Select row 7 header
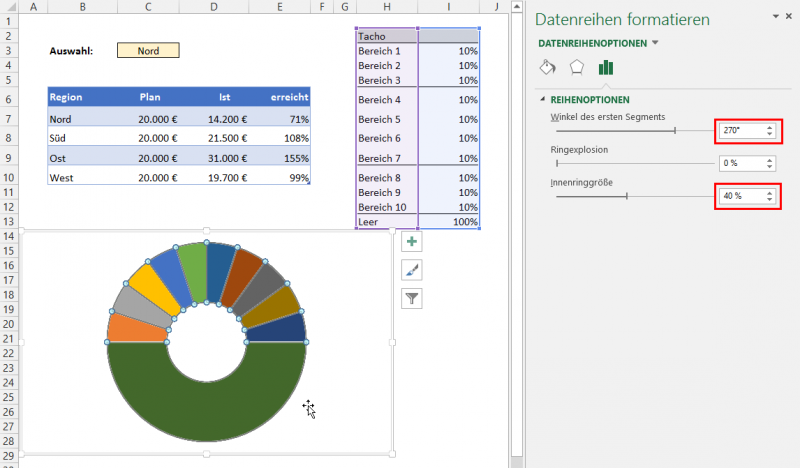The width and height of the screenshot is (800, 468). pos(9,118)
